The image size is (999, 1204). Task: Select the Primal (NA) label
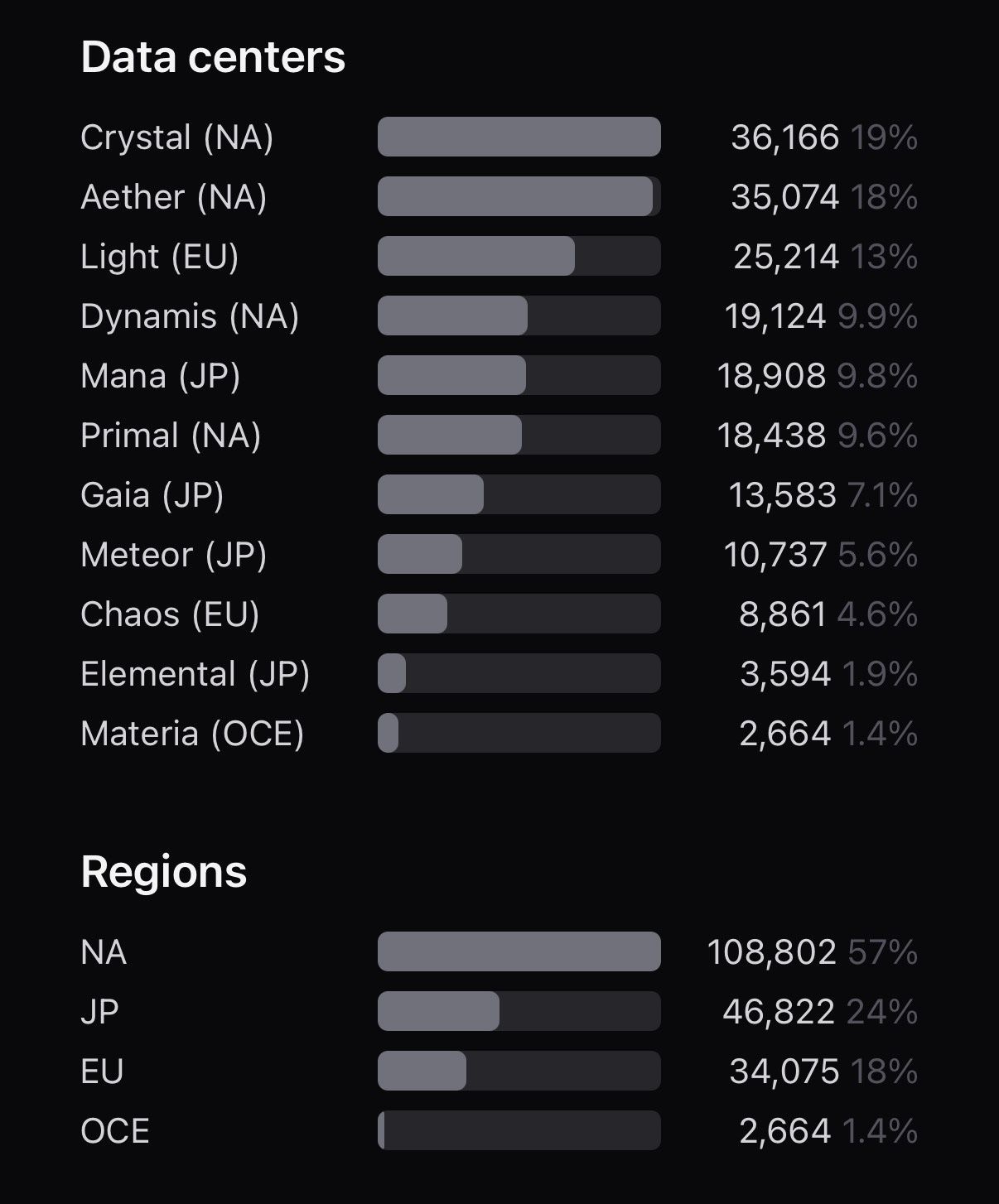171,436
